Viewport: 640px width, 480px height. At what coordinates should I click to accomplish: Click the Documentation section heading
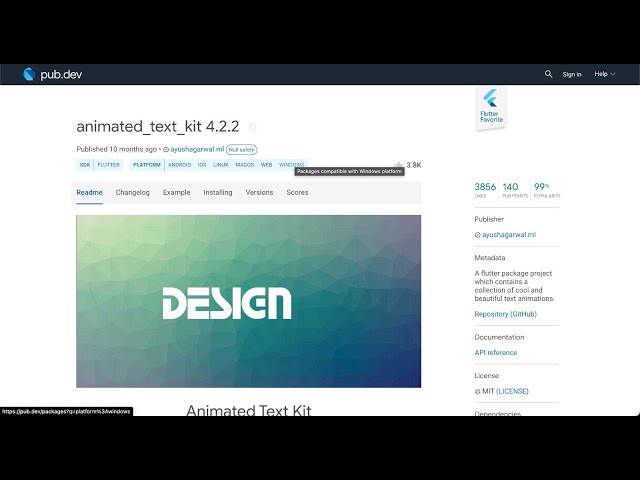(499, 337)
